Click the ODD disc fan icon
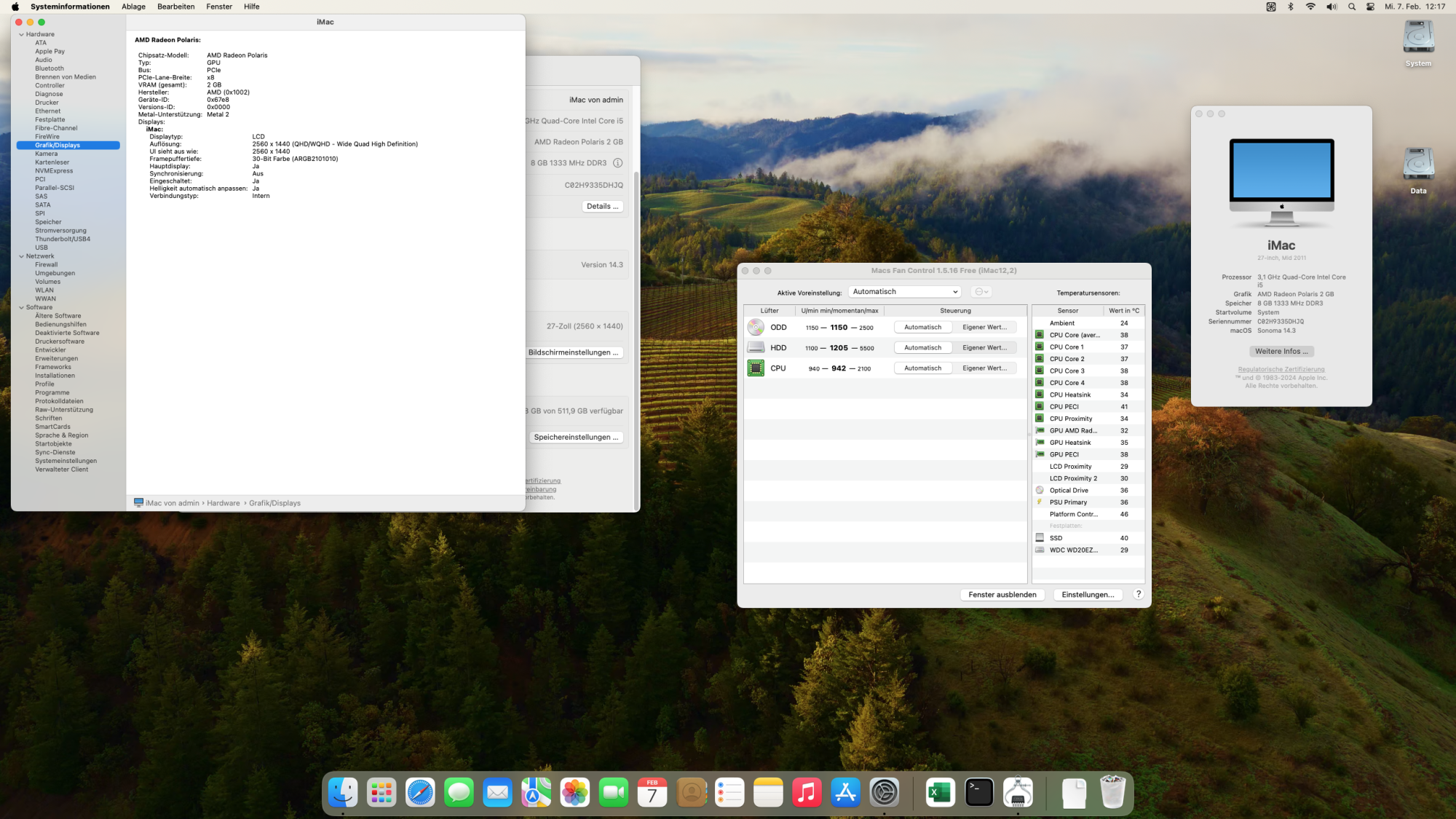Viewport: 1456px width, 819px height. tap(756, 328)
